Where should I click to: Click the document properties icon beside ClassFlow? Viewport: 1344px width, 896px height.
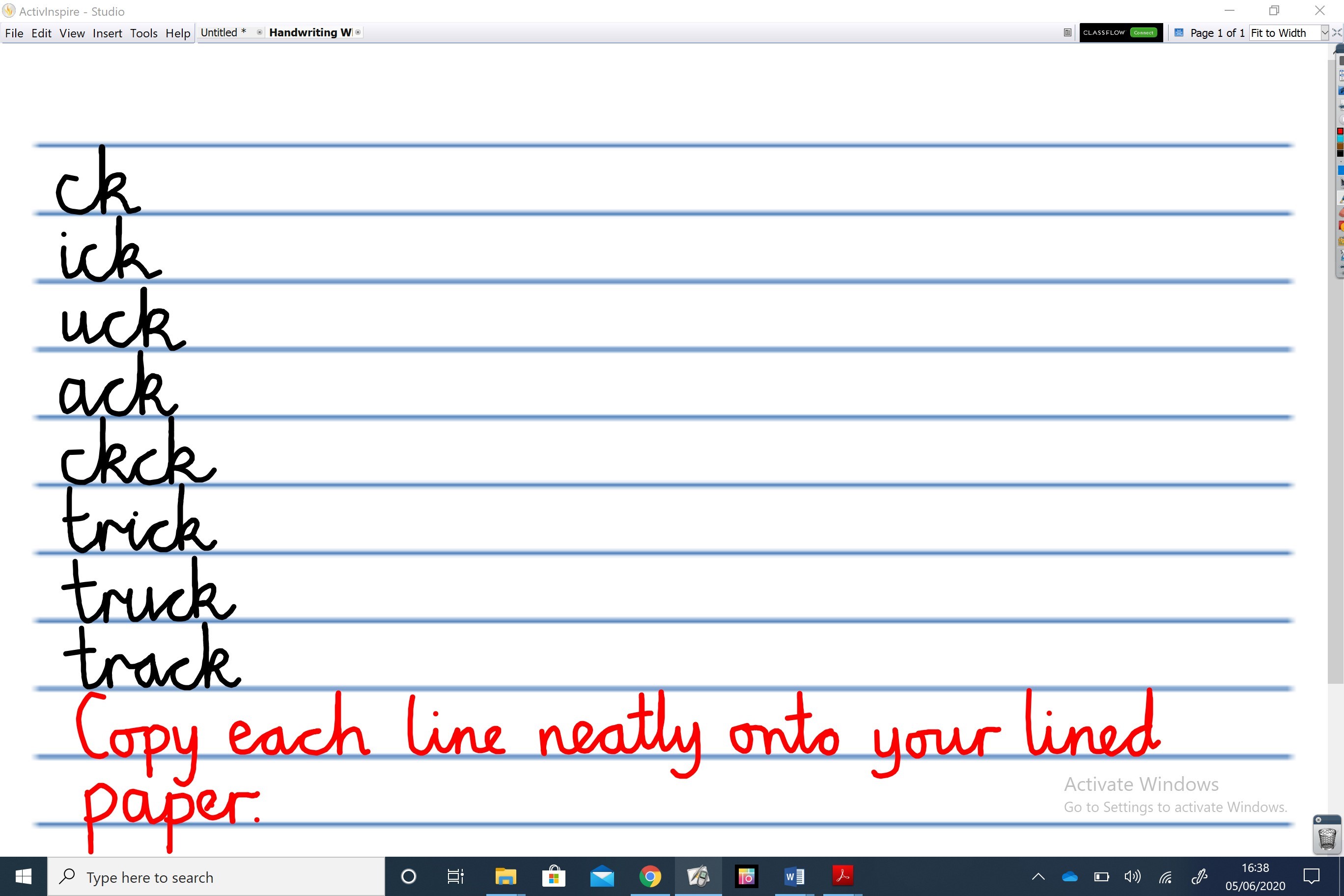click(1067, 32)
